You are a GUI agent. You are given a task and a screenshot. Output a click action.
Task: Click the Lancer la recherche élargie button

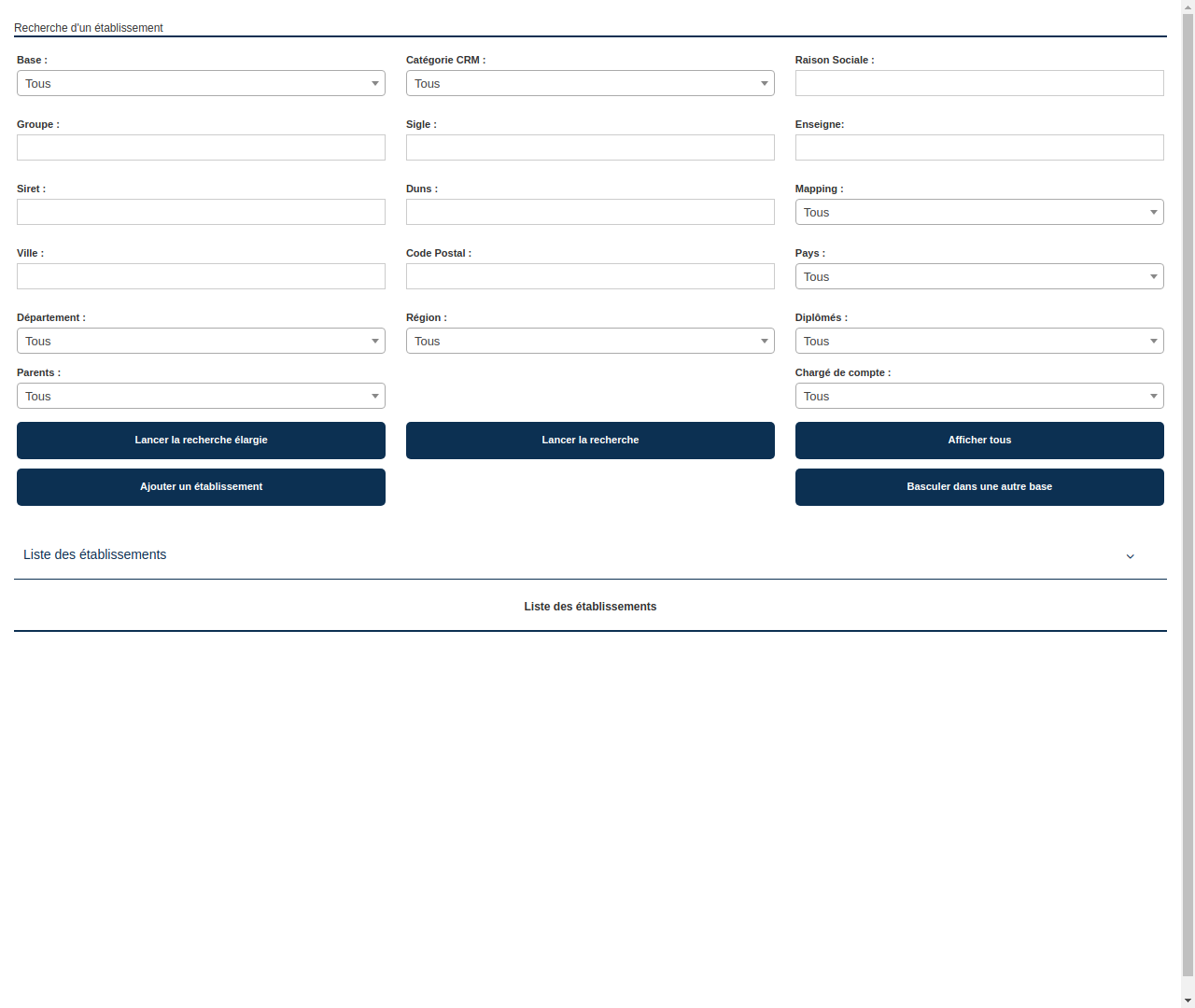[x=201, y=440]
